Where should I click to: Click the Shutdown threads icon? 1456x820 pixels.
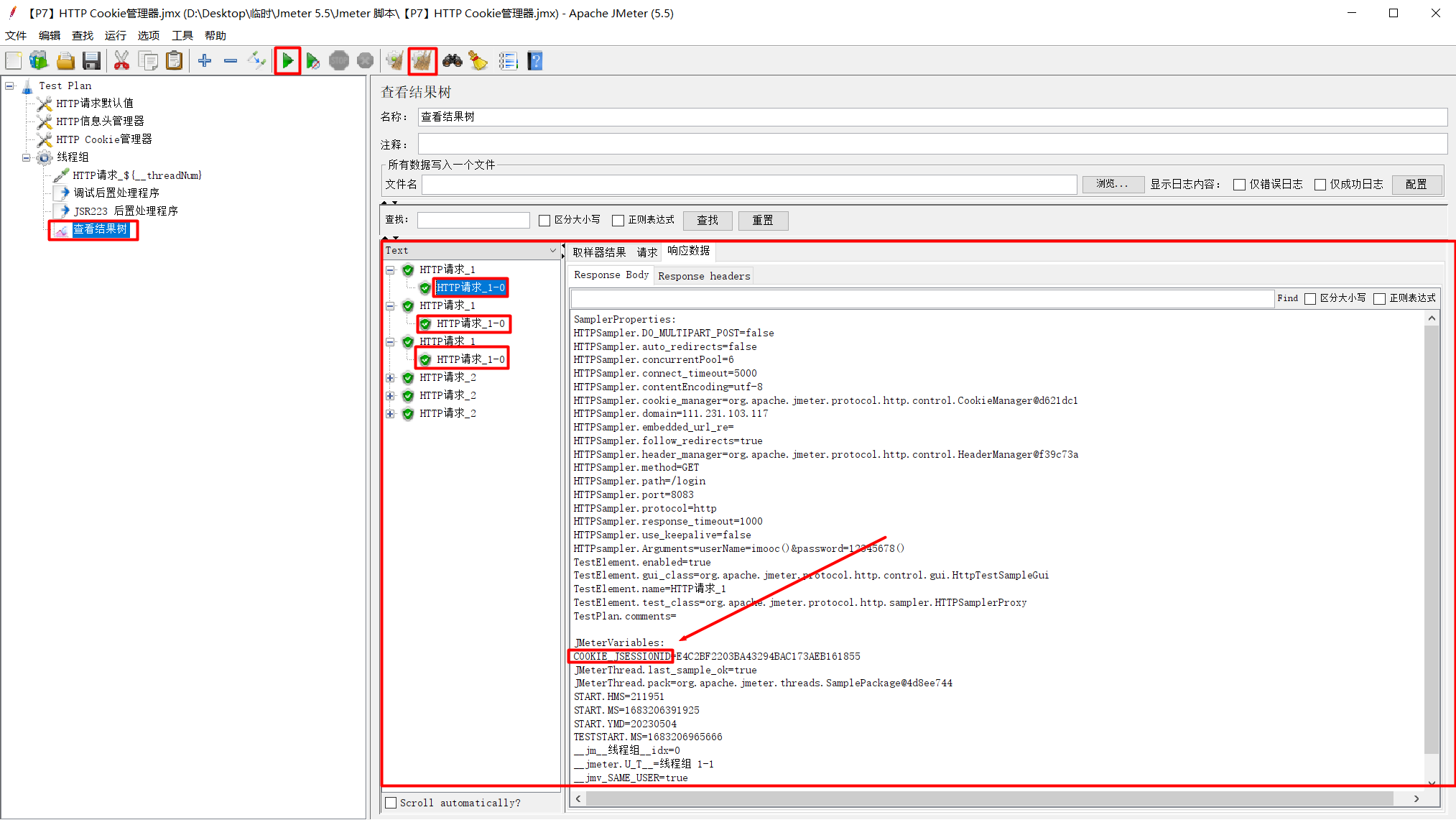click(x=366, y=61)
